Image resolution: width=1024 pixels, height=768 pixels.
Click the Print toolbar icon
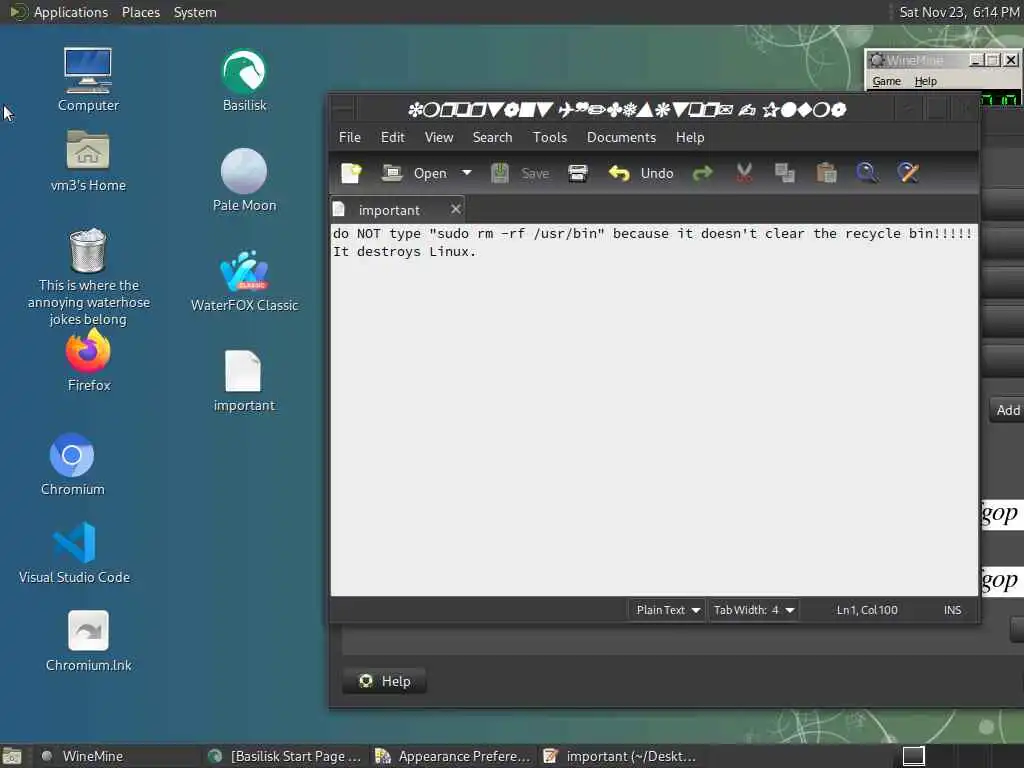(x=578, y=173)
